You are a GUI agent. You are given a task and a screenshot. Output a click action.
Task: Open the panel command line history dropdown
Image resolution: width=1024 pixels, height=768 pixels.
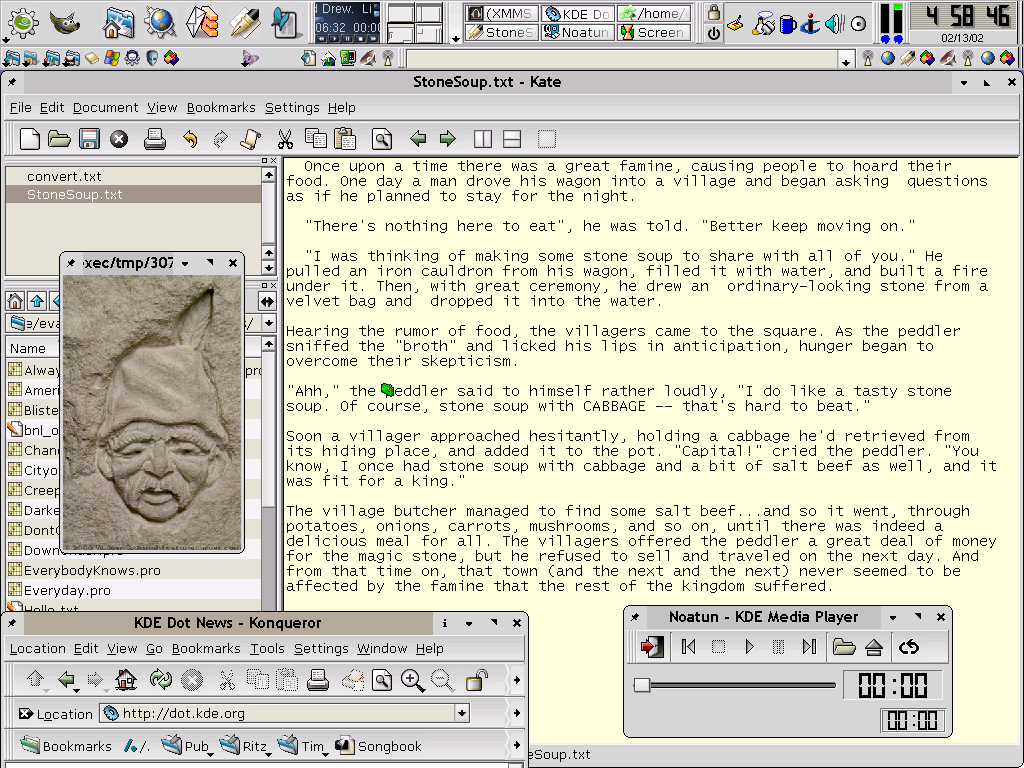pos(846,61)
